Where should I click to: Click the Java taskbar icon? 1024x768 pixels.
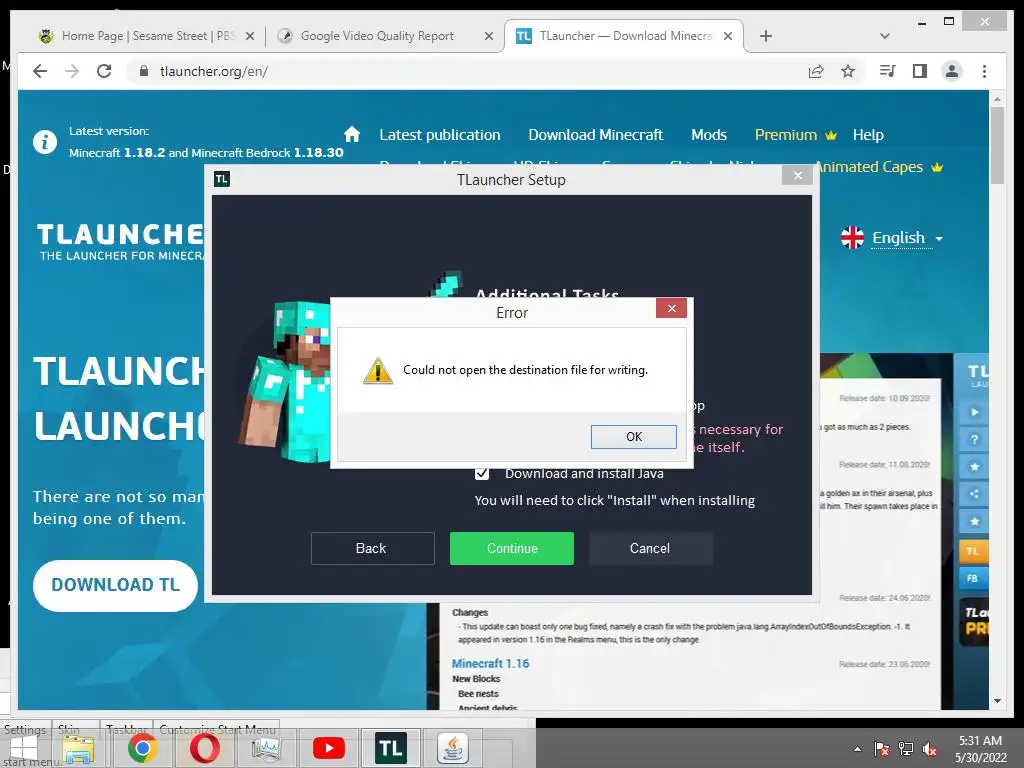click(x=453, y=748)
